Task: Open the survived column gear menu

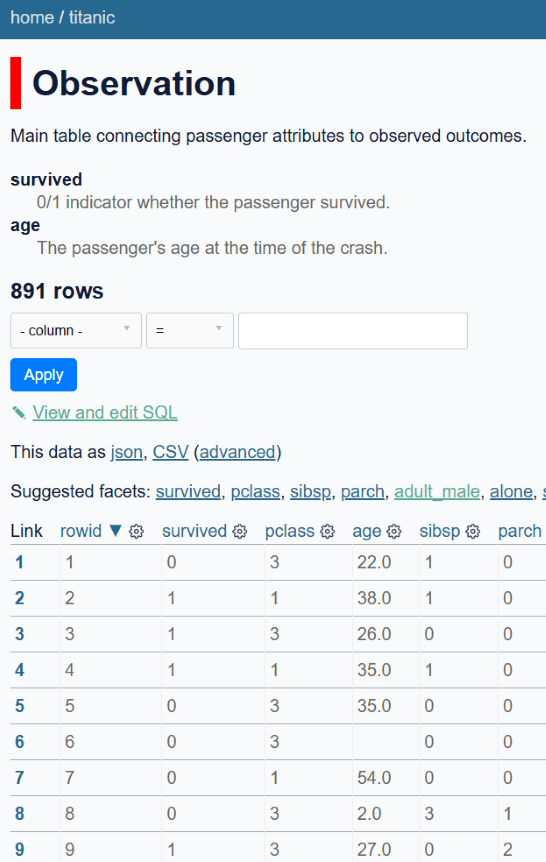Action: [x=240, y=531]
